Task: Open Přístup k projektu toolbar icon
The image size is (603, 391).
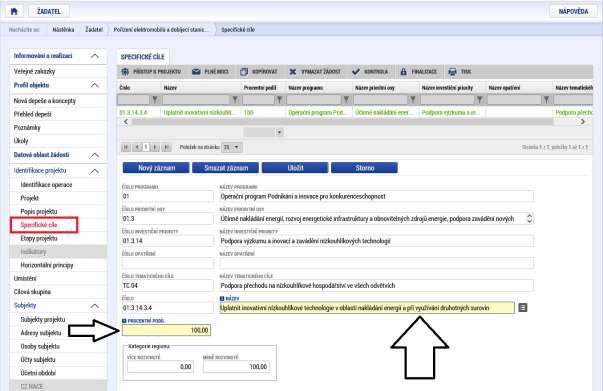Action: point(125,72)
